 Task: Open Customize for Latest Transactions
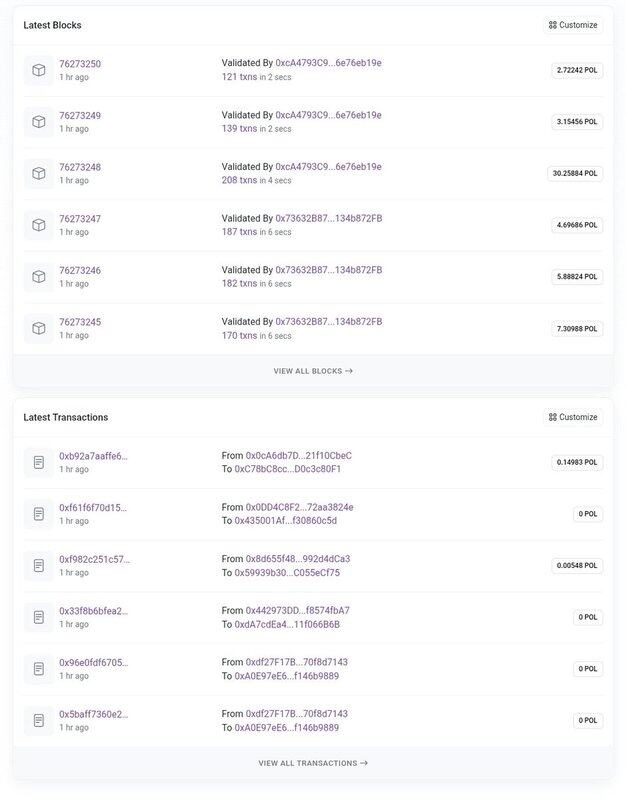(573, 417)
